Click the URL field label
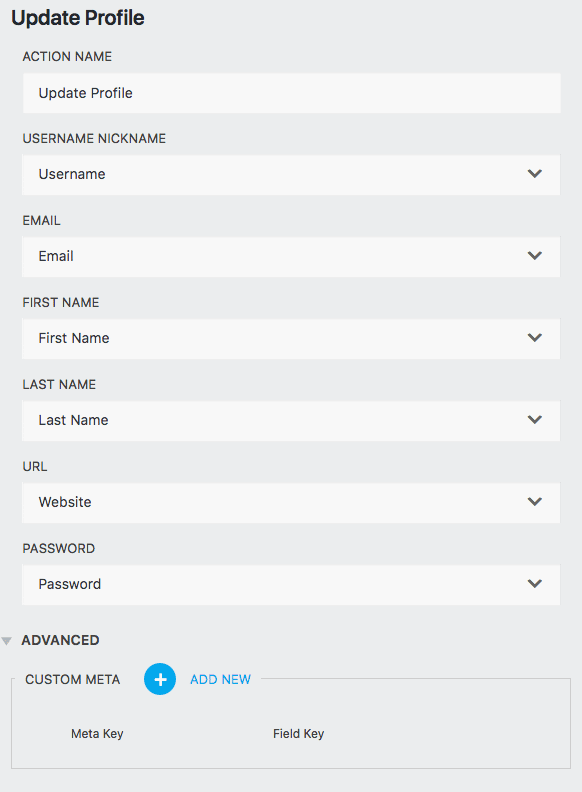Viewport: 582px width, 792px height. (x=35, y=467)
